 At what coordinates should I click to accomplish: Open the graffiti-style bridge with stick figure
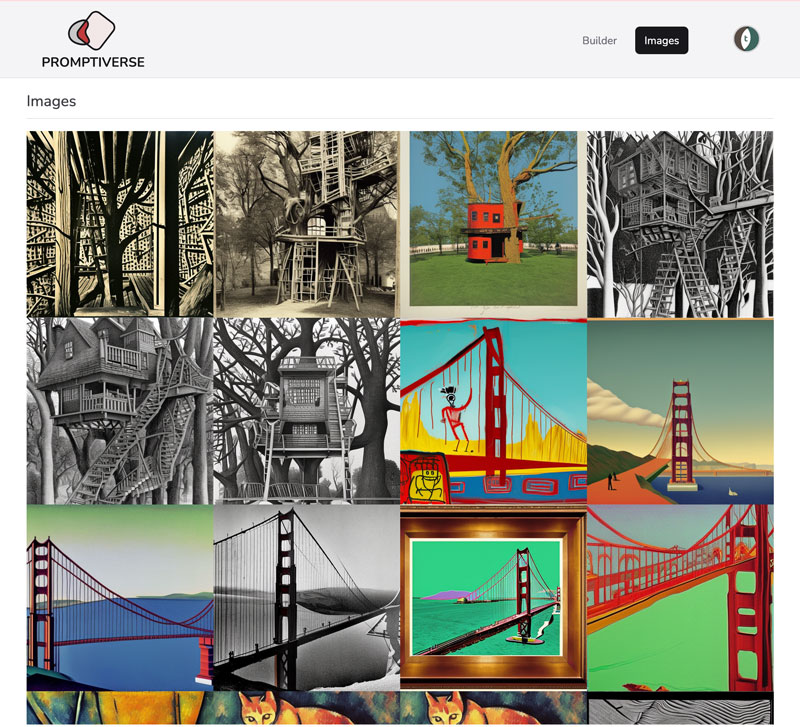coord(493,411)
